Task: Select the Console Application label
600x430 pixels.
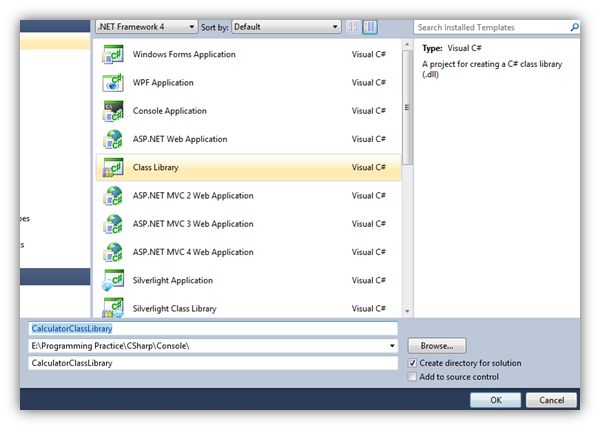Action: pyautogui.click(x=170, y=111)
